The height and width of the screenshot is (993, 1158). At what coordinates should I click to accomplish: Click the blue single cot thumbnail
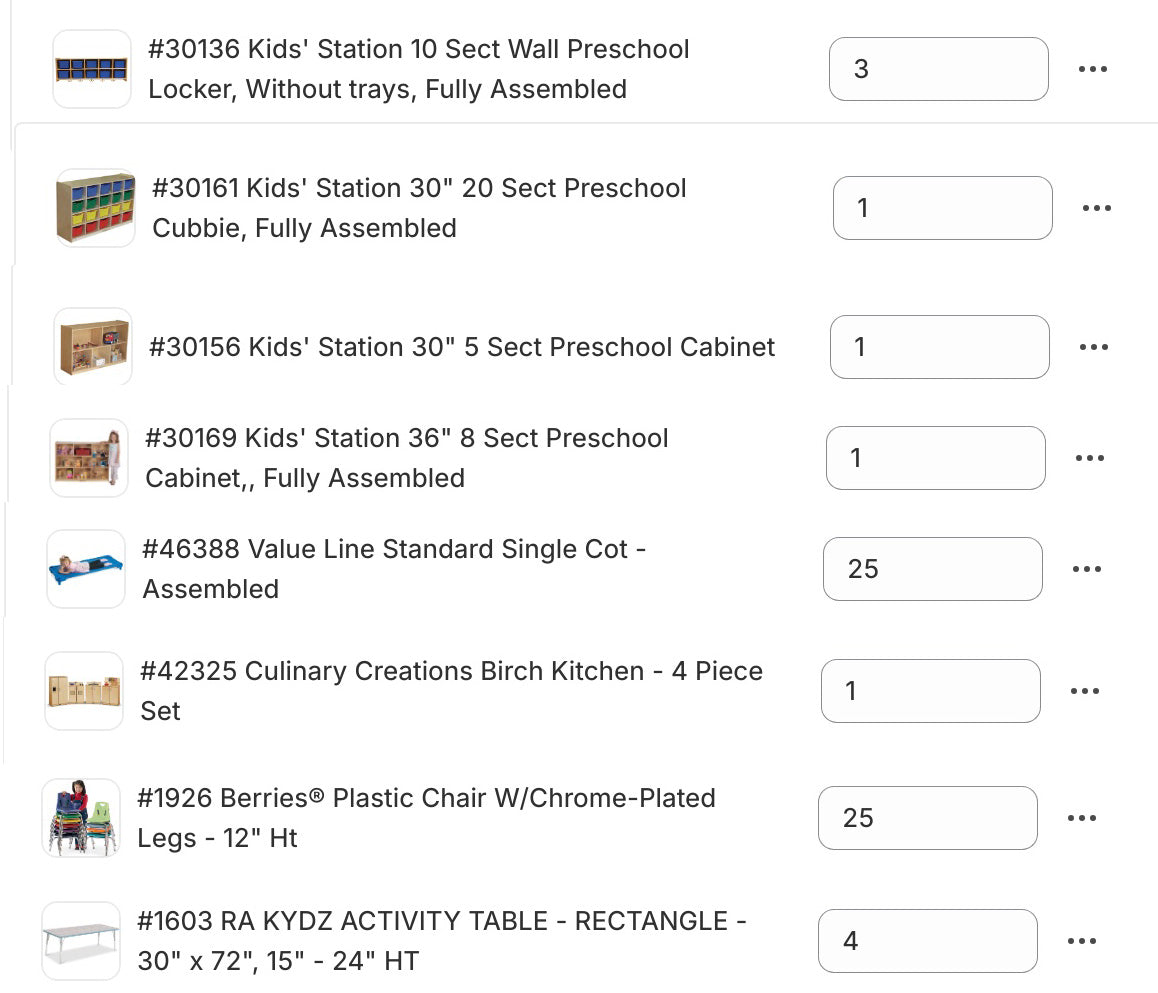point(86,569)
